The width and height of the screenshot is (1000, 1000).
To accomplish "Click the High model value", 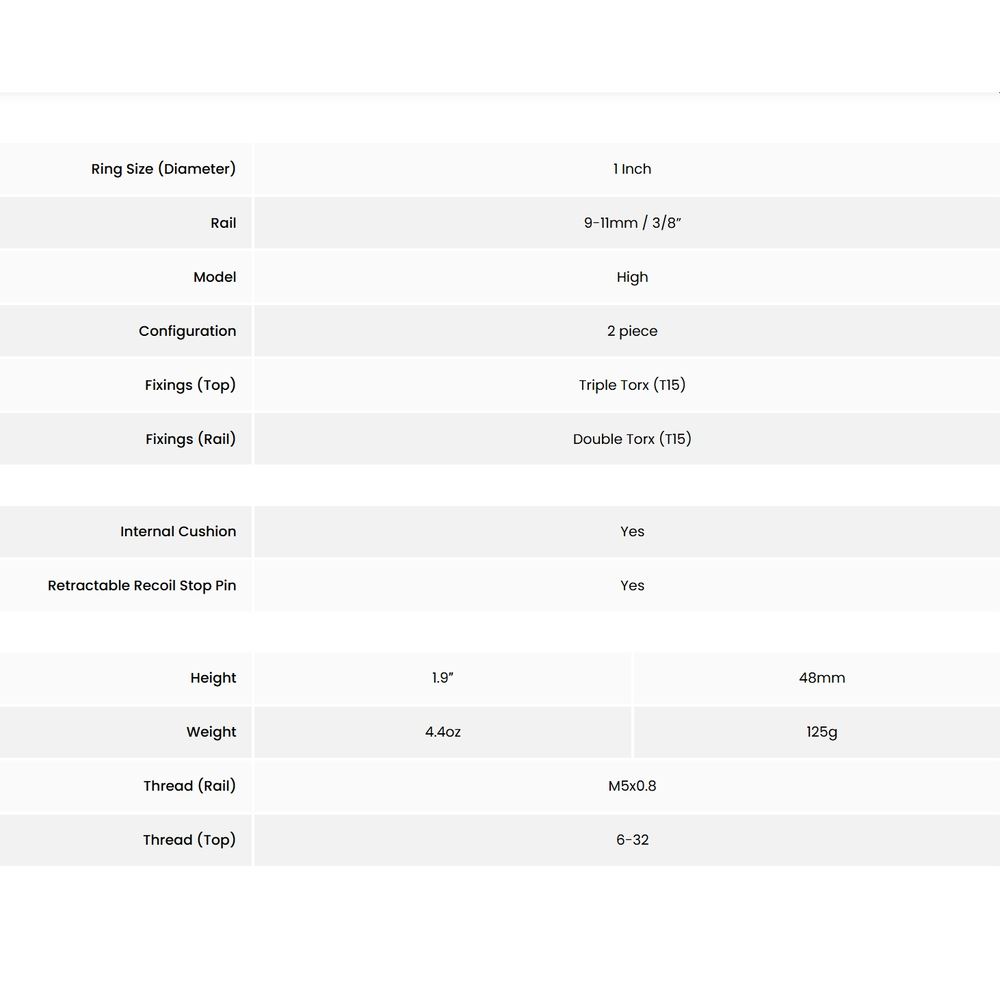I will pos(632,277).
